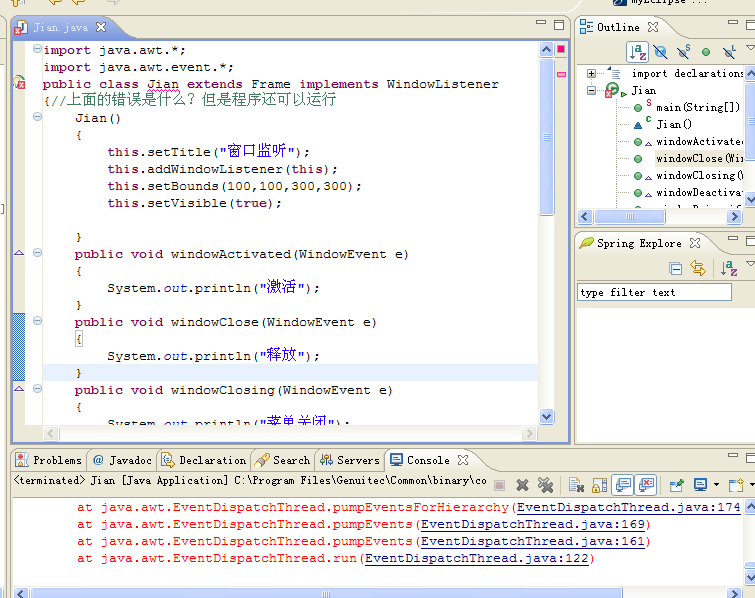Maximize the editor area
This screenshot has height=598, width=755.
(x=559, y=25)
